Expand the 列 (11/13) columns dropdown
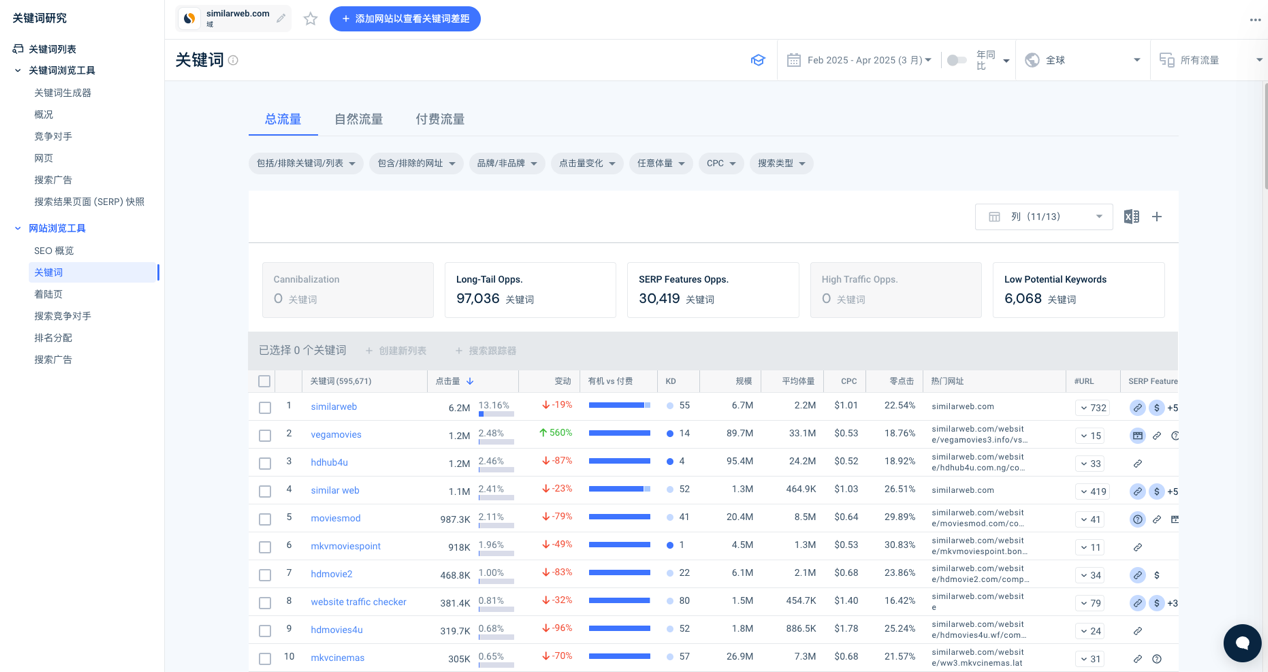 1043,217
